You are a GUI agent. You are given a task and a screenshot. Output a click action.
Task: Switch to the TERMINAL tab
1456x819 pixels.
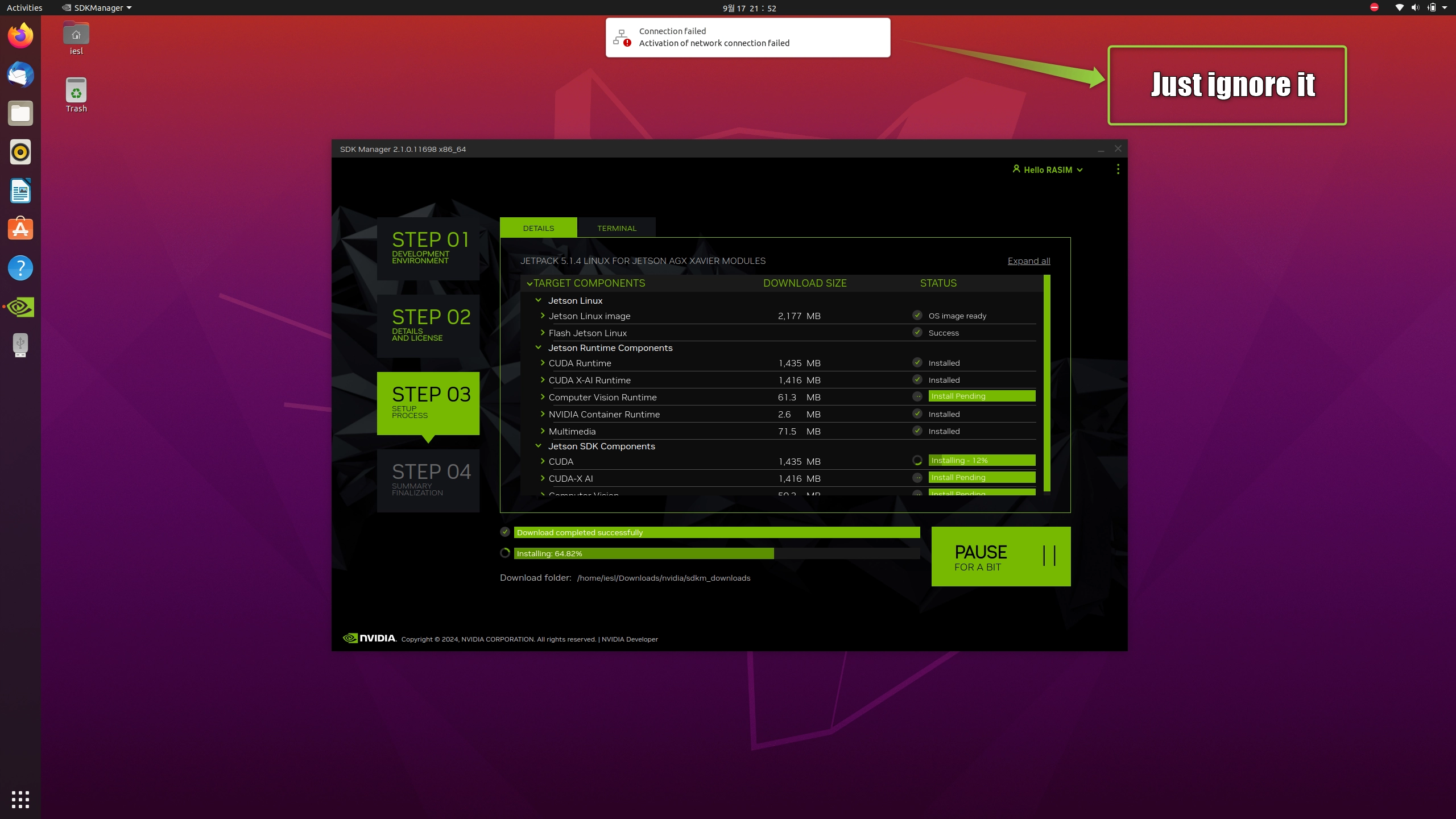pos(617,228)
